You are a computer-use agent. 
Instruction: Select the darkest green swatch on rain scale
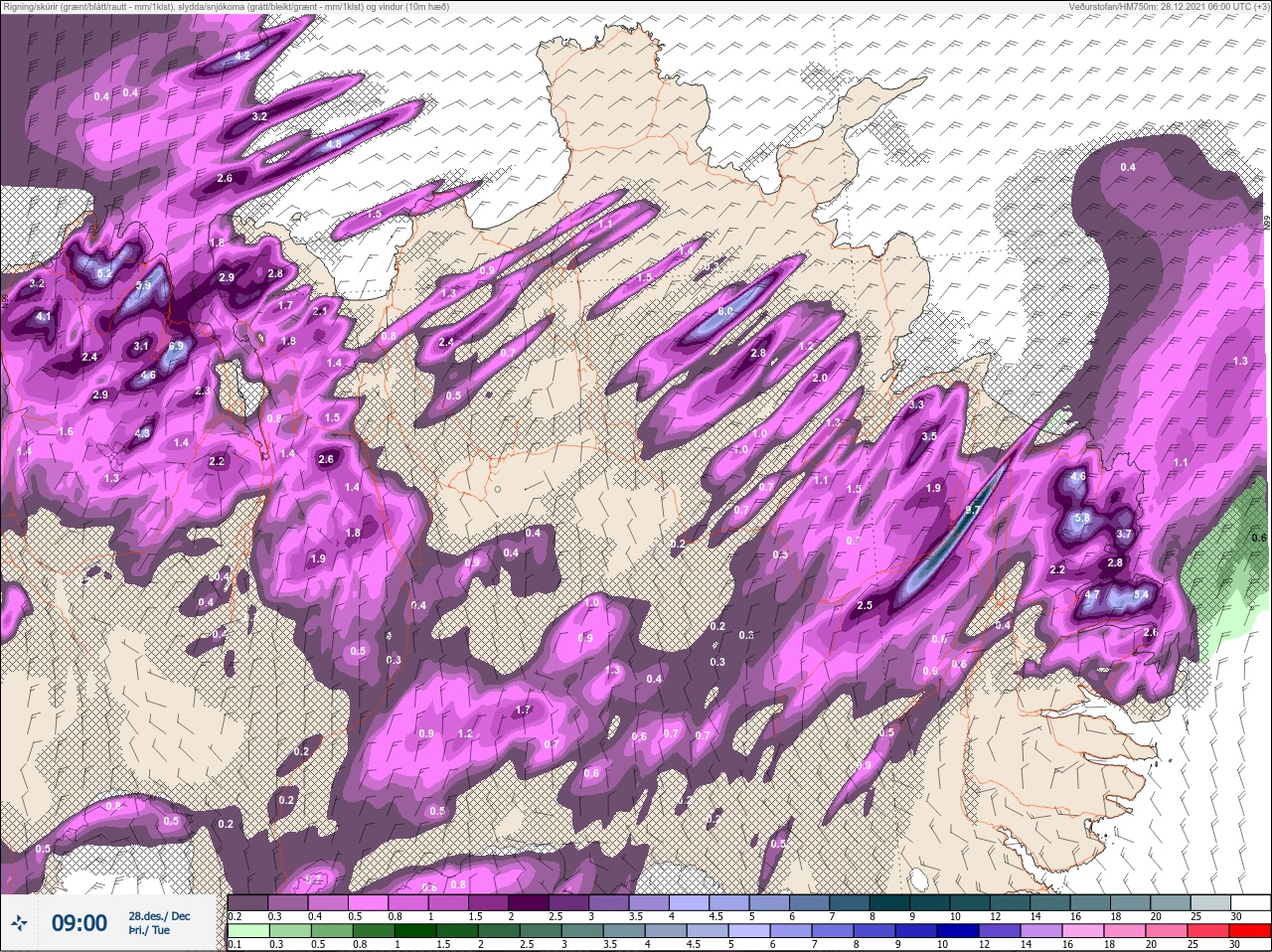pyautogui.click(x=414, y=931)
